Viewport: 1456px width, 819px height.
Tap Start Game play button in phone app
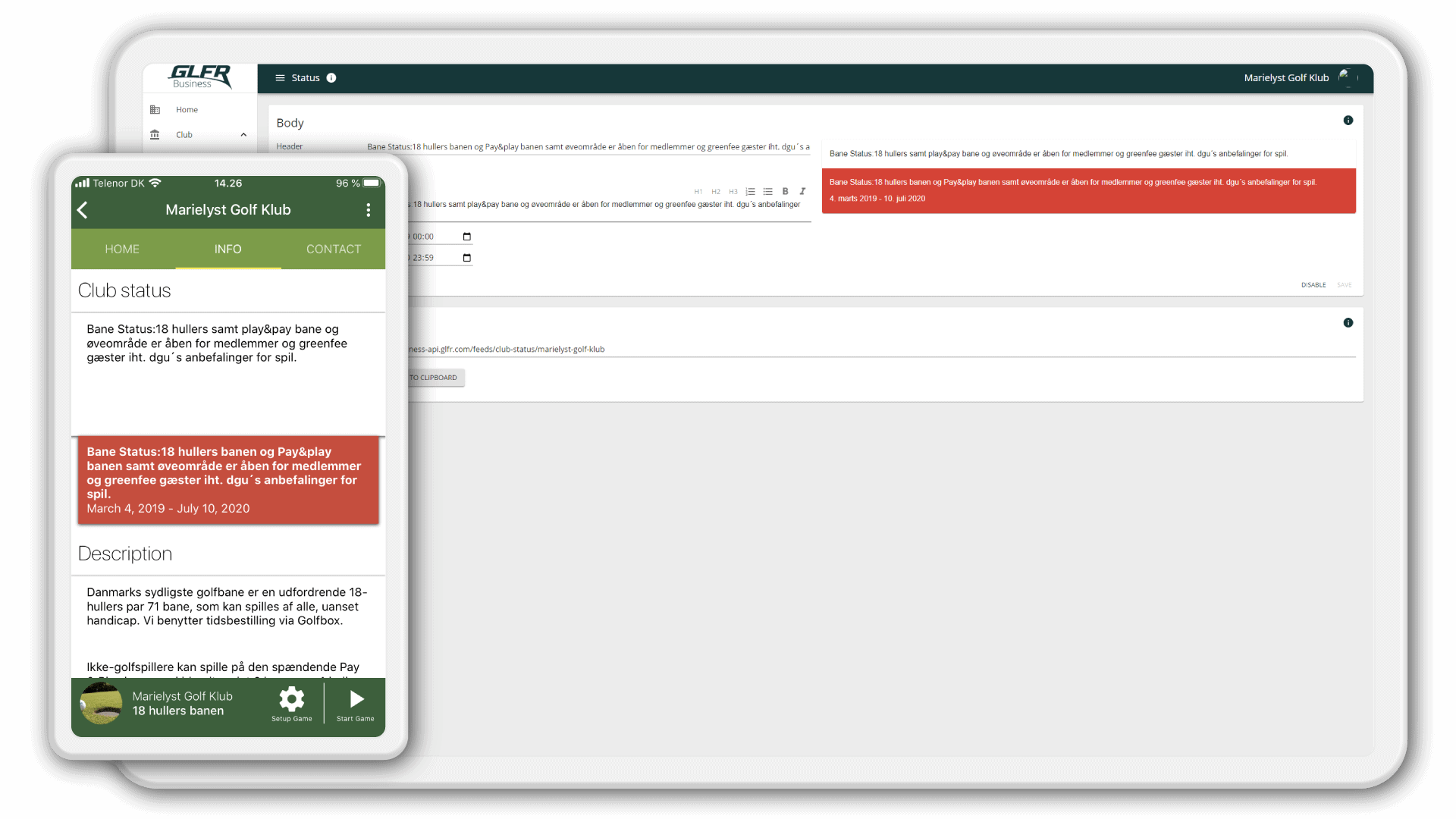click(x=356, y=704)
